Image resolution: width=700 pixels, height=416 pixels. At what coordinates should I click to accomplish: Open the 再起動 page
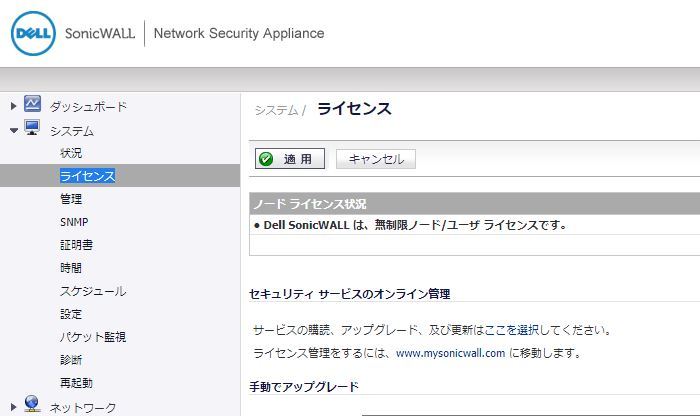76,383
